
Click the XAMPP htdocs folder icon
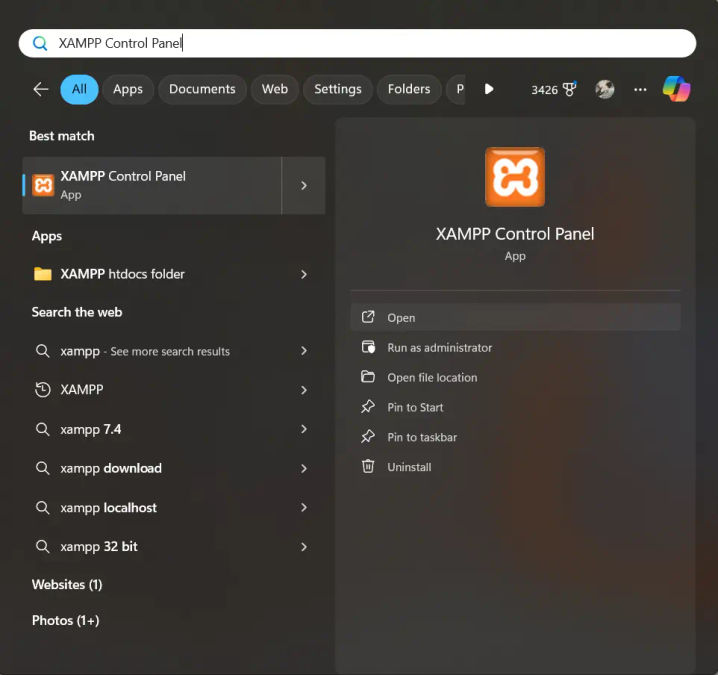coord(43,274)
